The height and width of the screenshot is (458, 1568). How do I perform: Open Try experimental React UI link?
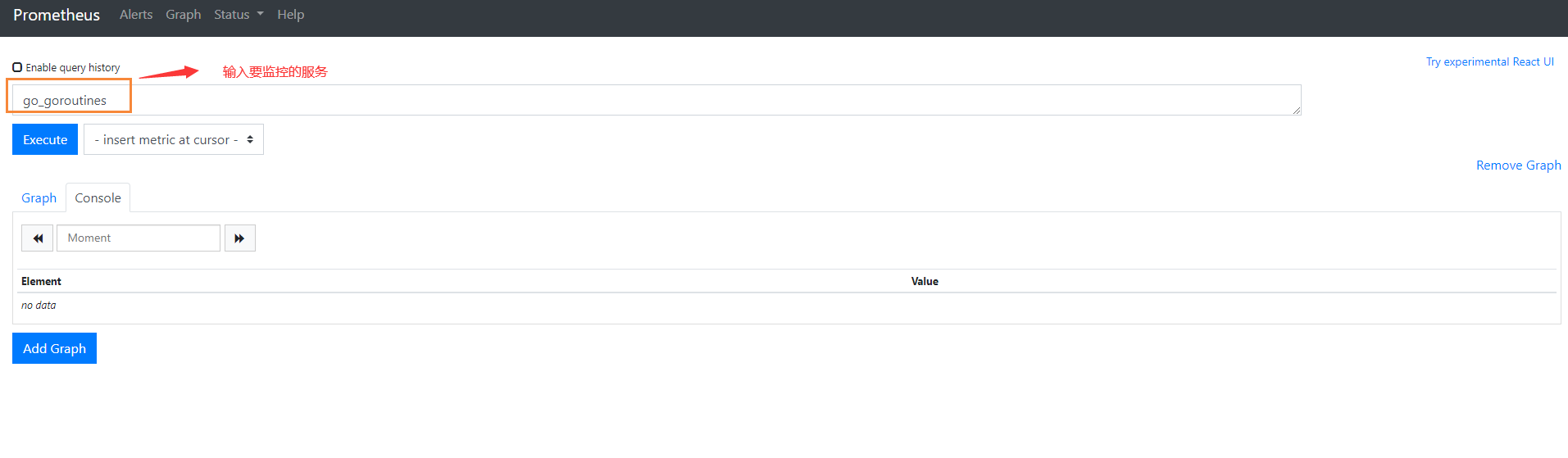pyautogui.click(x=1489, y=62)
